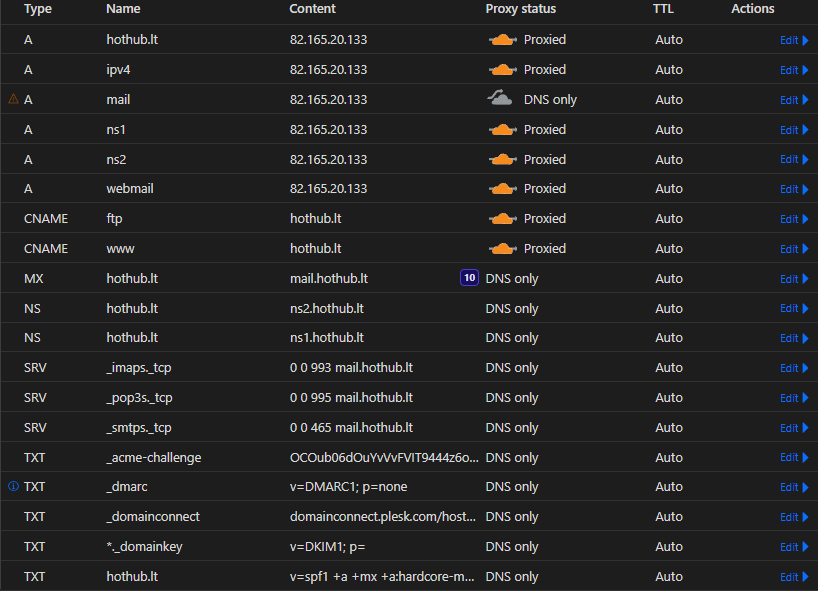Click the grey DNS-only cloud on mail row
The image size is (818, 591).
point(500,98)
